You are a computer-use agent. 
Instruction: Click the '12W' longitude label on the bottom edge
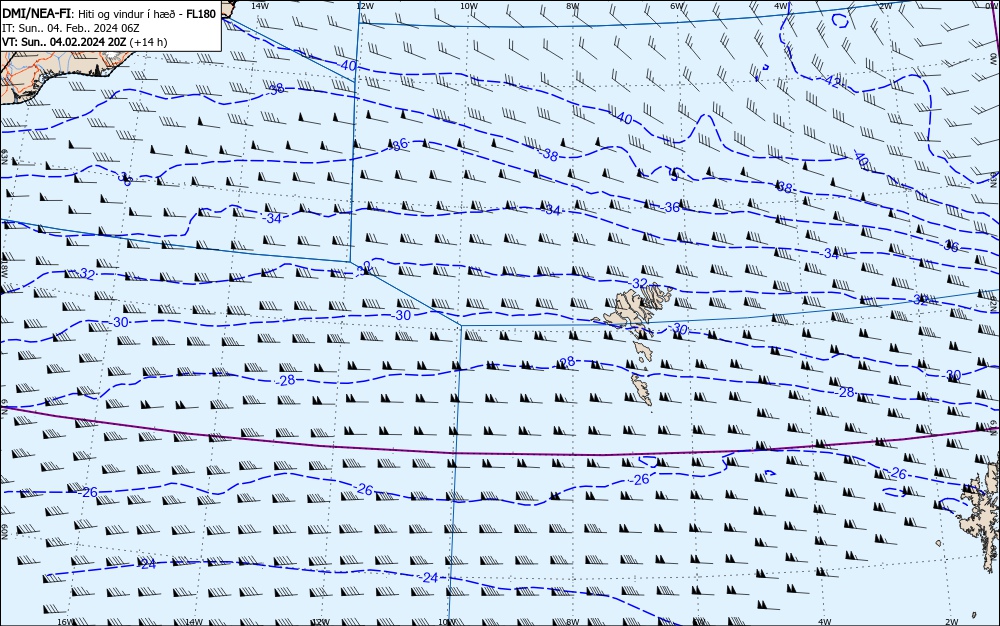pos(320,622)
